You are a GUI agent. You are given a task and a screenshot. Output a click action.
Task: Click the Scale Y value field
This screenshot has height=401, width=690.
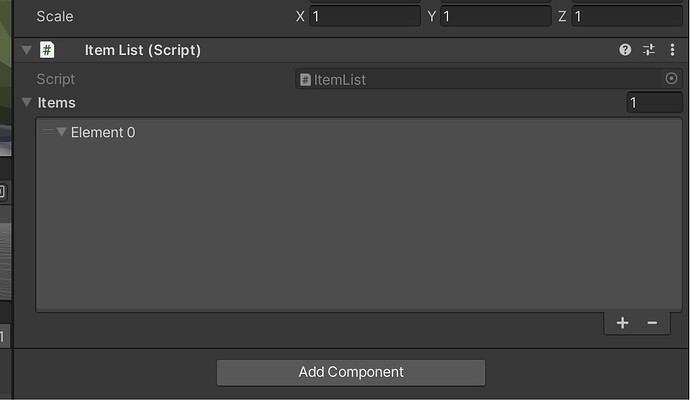coord(495,17)
